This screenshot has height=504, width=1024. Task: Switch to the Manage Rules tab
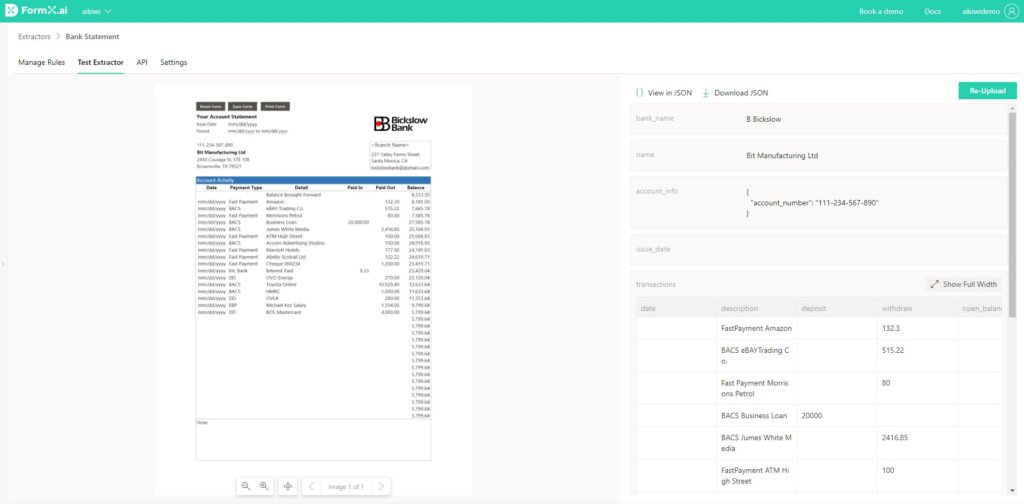tap(41, 63)
